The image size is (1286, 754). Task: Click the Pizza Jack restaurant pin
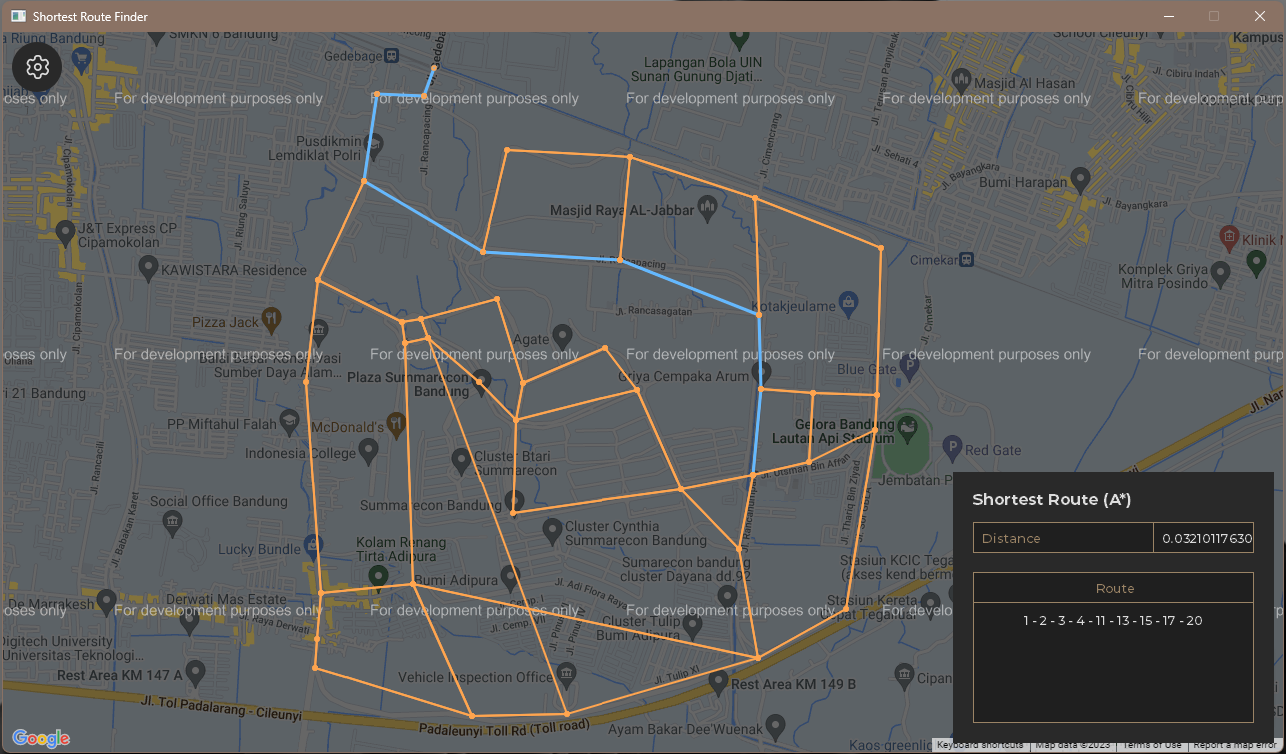tap(271, 318)
